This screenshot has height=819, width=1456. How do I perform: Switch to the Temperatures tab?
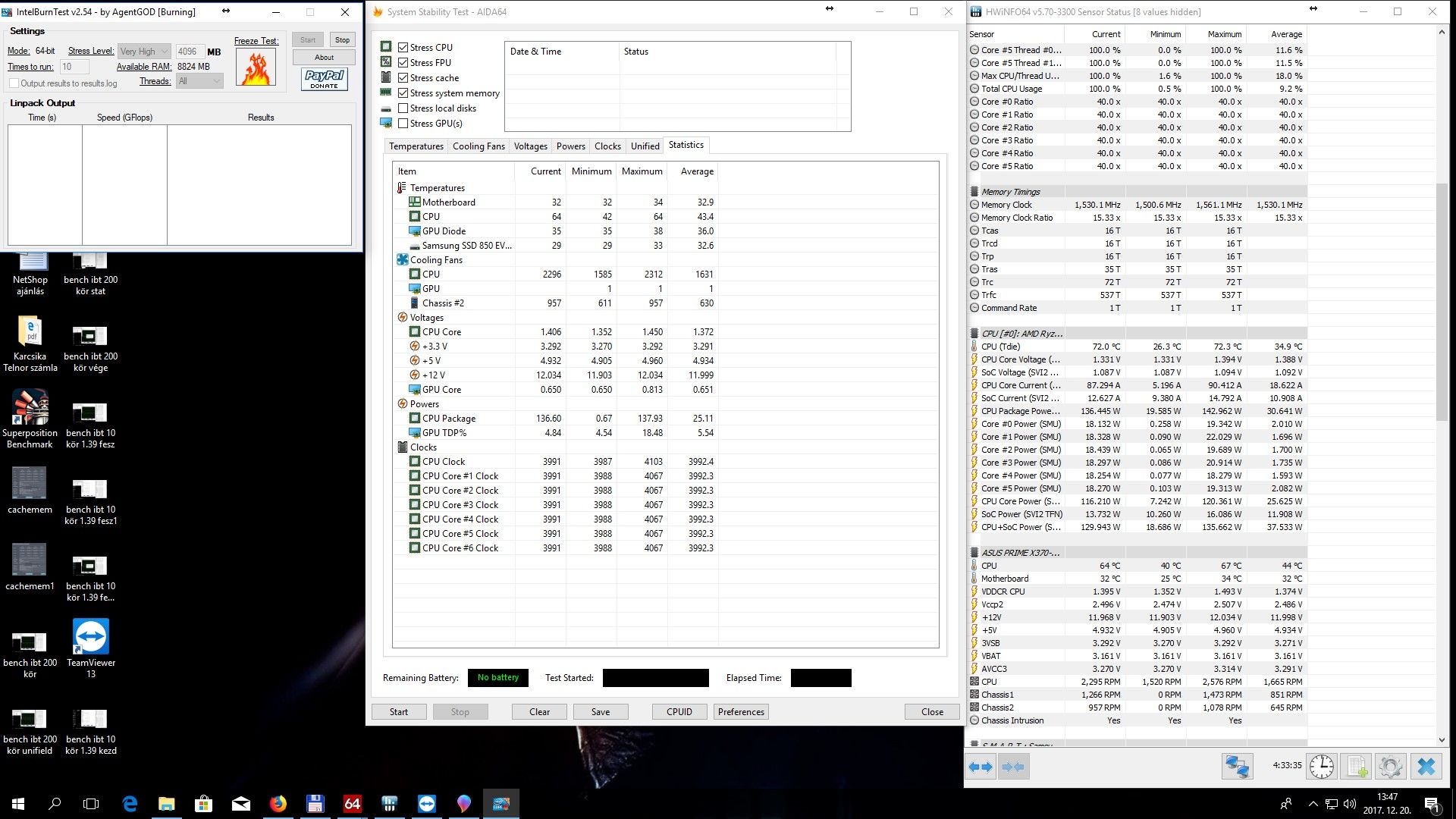[416, 146]
